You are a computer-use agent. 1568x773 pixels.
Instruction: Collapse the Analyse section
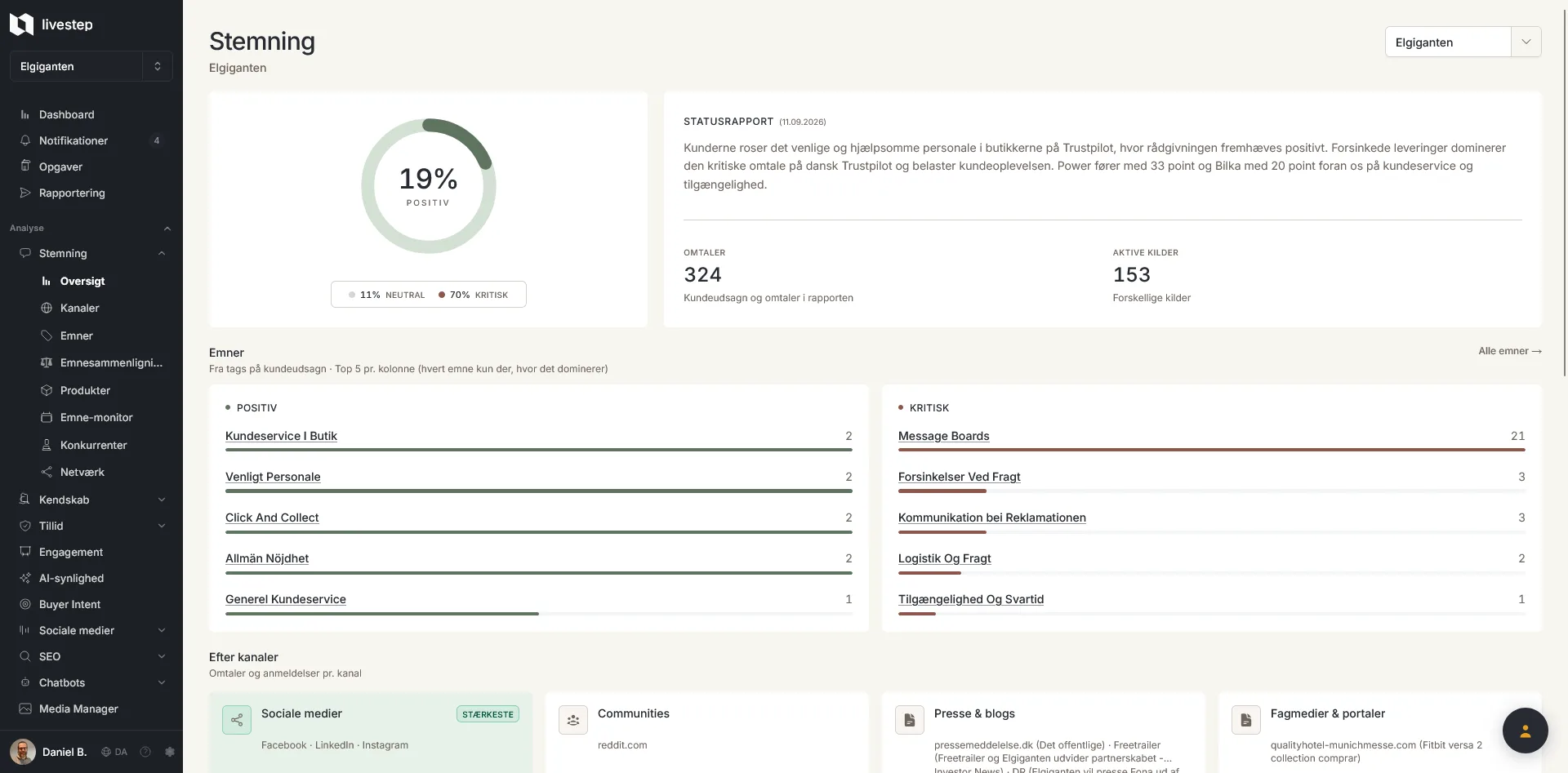click(167, 229)
